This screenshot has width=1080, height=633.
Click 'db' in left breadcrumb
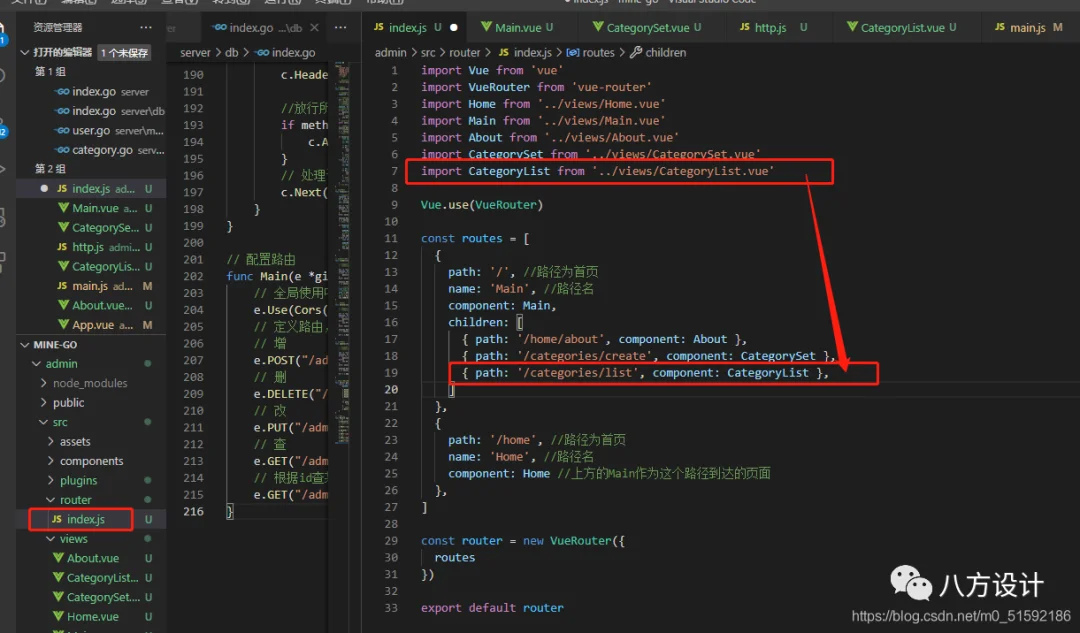click(231, 52)
